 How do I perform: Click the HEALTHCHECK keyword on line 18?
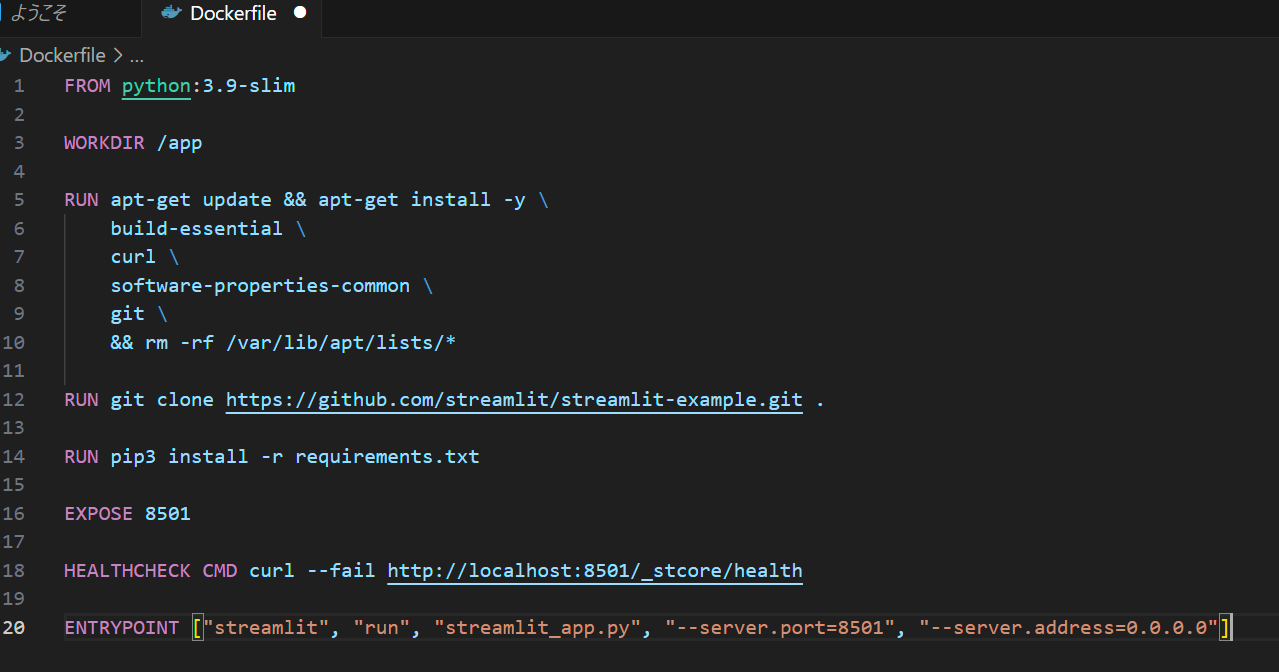point(127,570)
